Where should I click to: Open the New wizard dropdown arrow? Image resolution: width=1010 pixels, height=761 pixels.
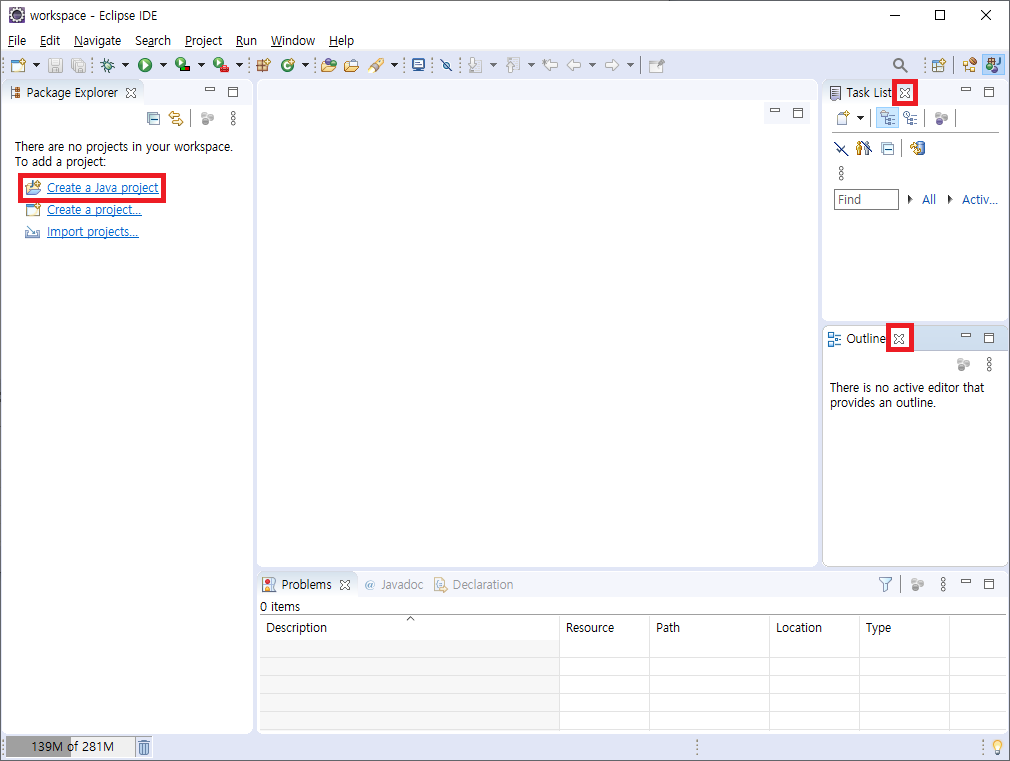(x=36, y=65)
